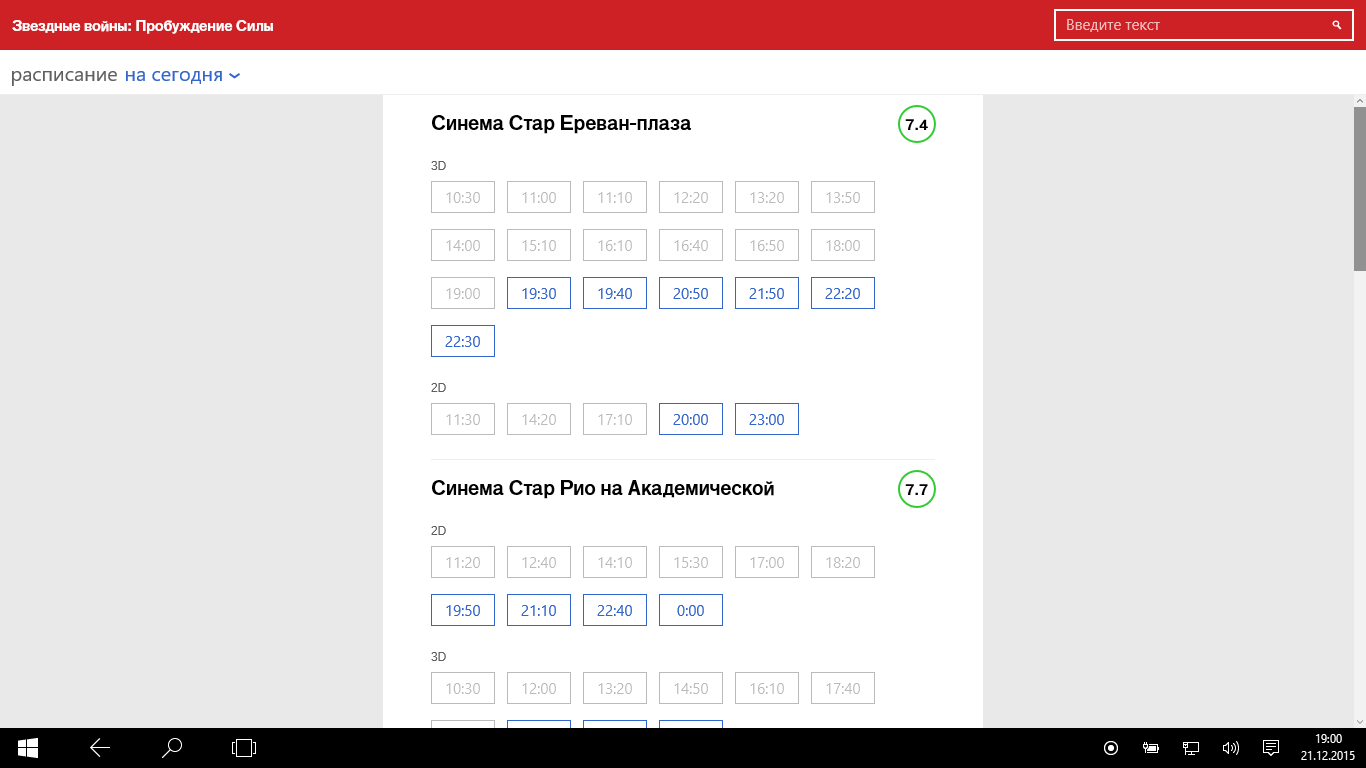Viewport: 1366px width, 768px height.
Task: Open the Windows Start menu
Action: [x=28, y=748]
